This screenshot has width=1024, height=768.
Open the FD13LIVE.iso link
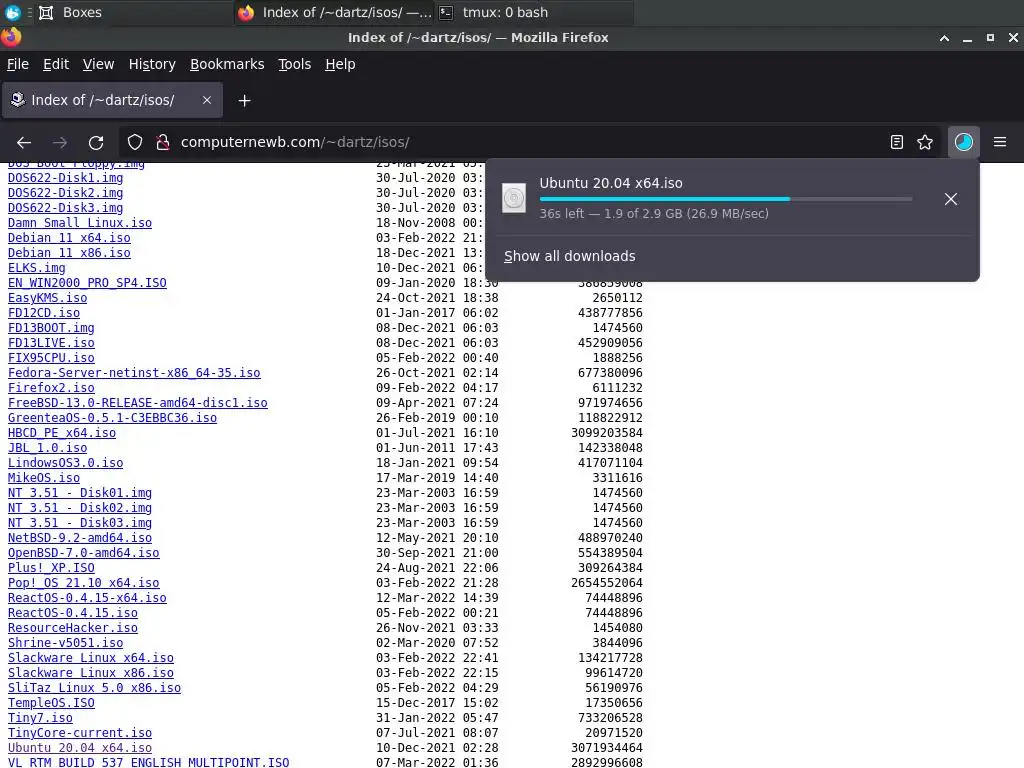(x=51, y=343)
